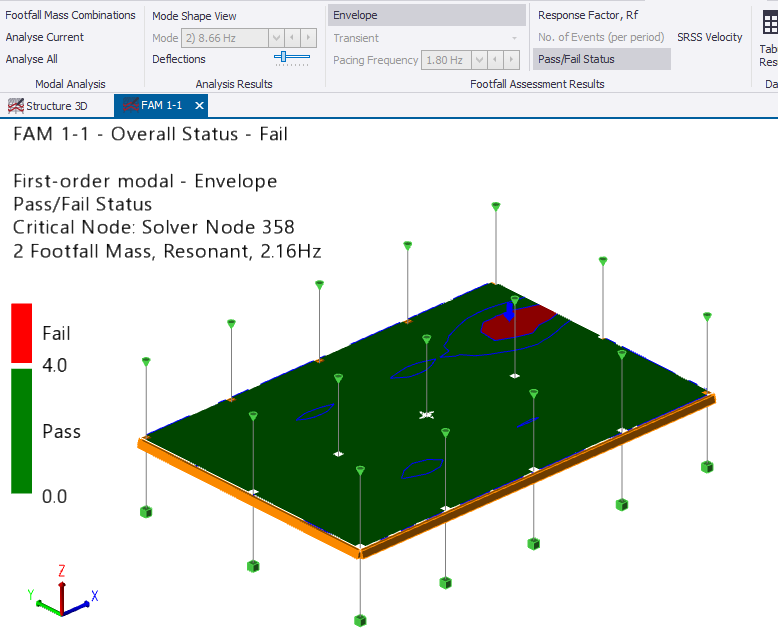The image size is (778, 639).
Task: Open the Mode frequency dropdown
Action: (276, 38)
